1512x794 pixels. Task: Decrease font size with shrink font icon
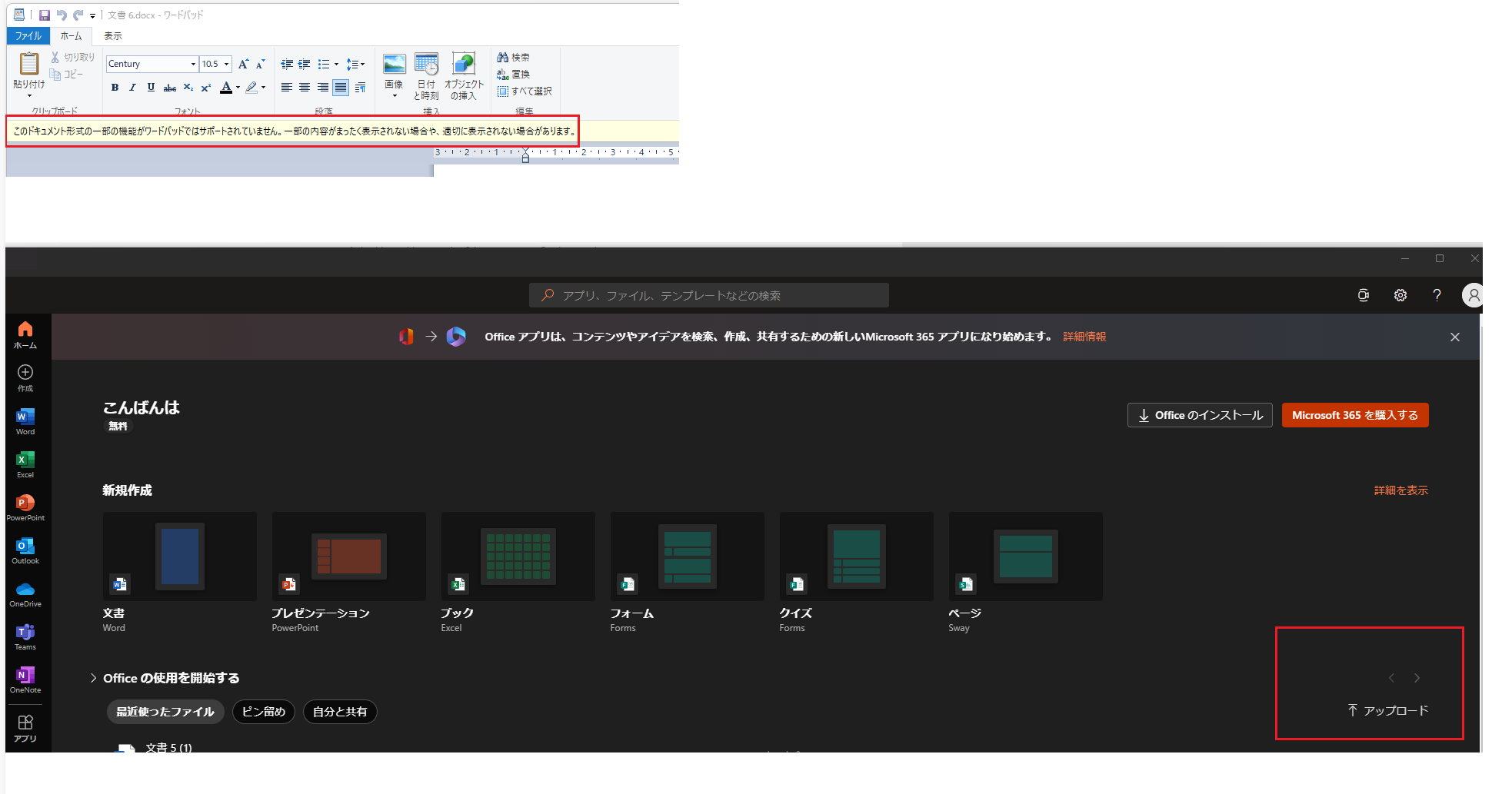[x=261, y=64]
